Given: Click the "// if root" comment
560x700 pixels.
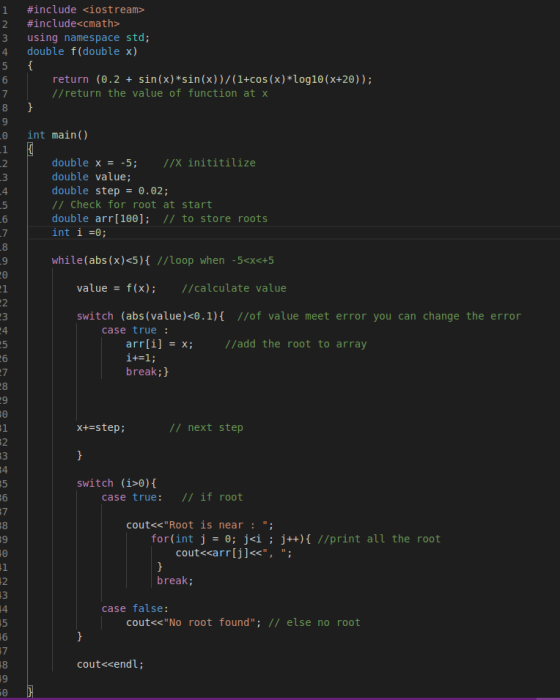Looking at the screenshot, I should pyautogui.click(x=212, y=497).
